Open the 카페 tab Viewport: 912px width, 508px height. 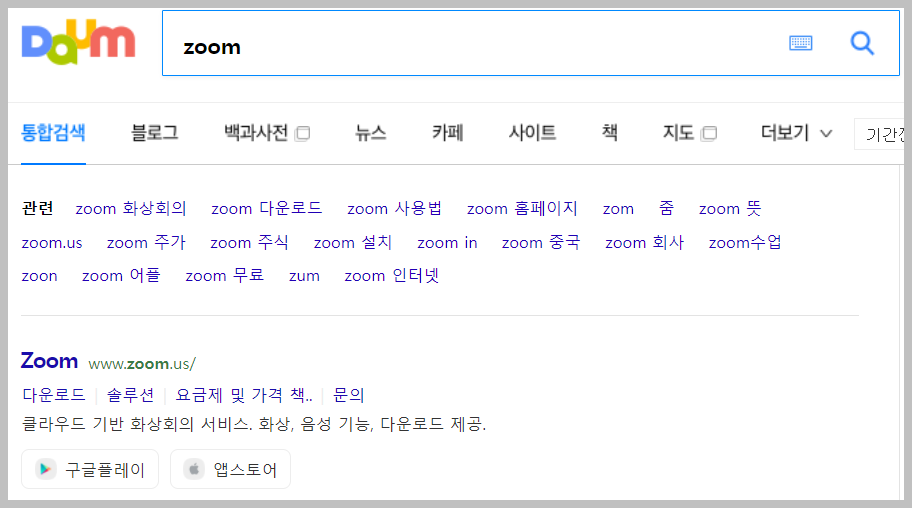tap(447, 133)
